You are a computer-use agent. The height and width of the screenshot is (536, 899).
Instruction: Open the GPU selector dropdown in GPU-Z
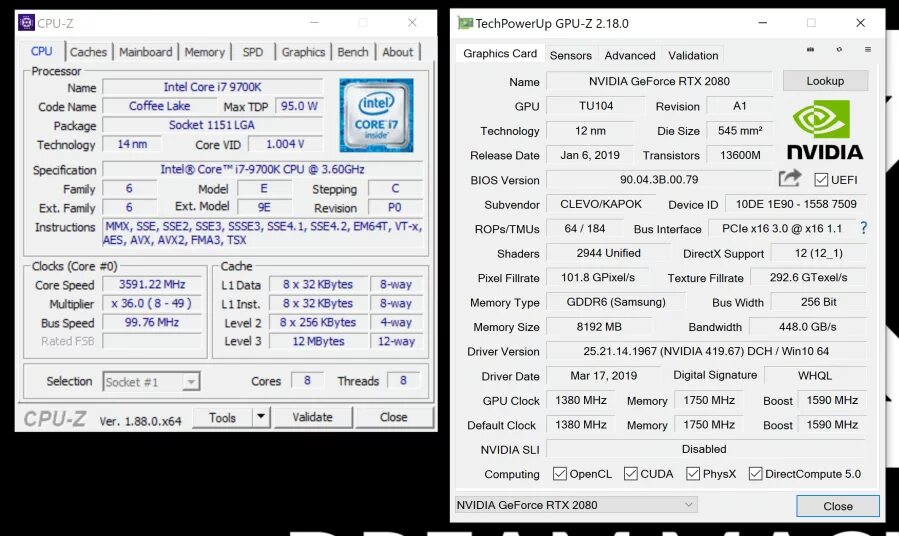pyautogui.click(x=576, y=505)
